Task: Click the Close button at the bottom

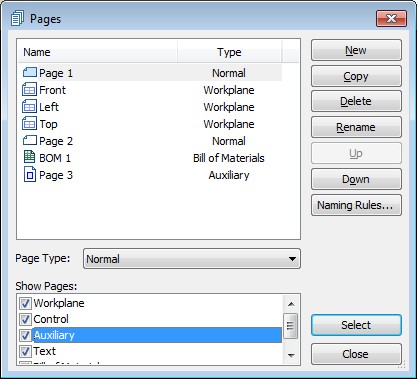Action: click(x=356, y=354)
